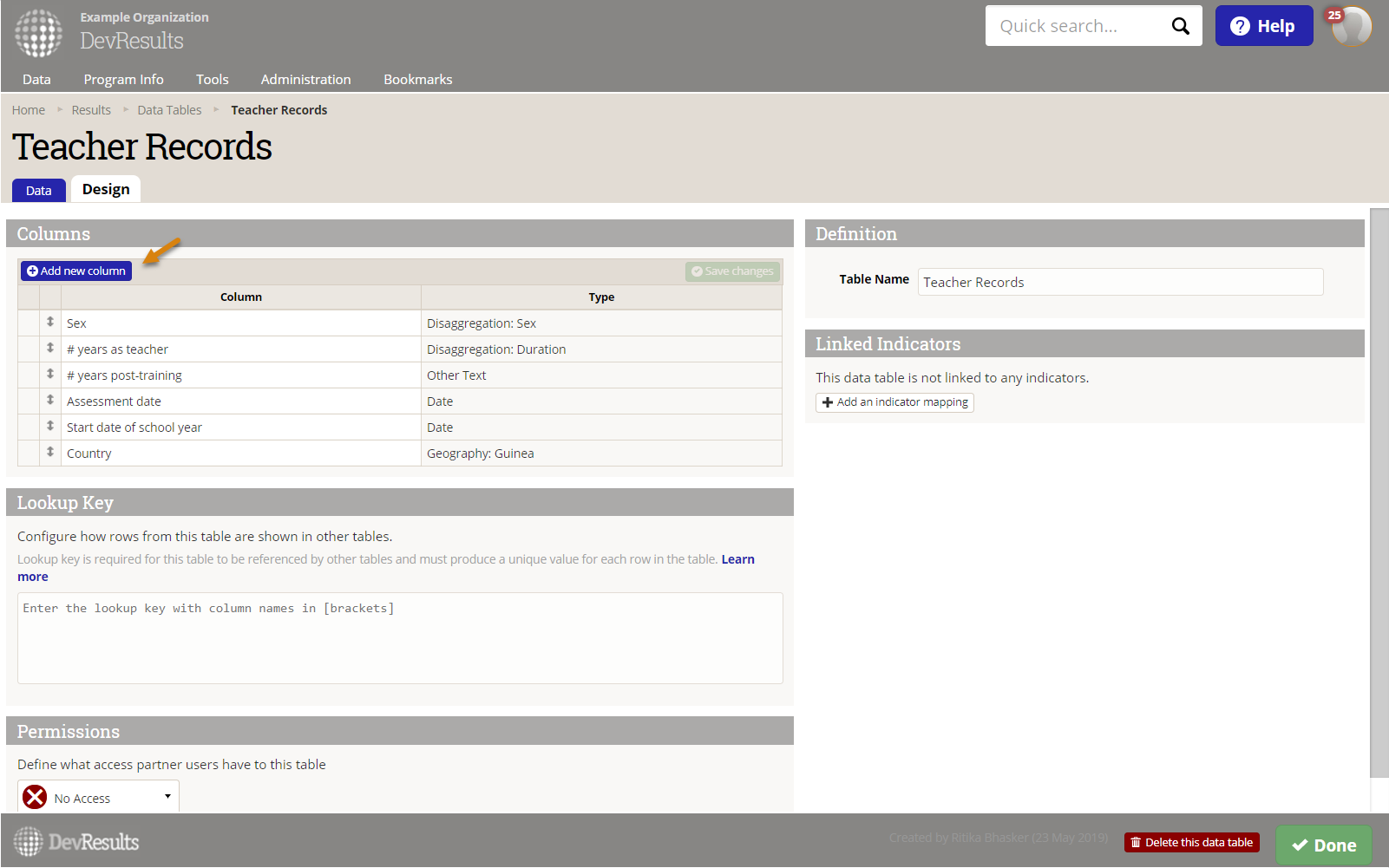Click the reorder handle for Start date of school year
Image resolution: width=1389 pixels, height=868 pixels.
point(50,427)
